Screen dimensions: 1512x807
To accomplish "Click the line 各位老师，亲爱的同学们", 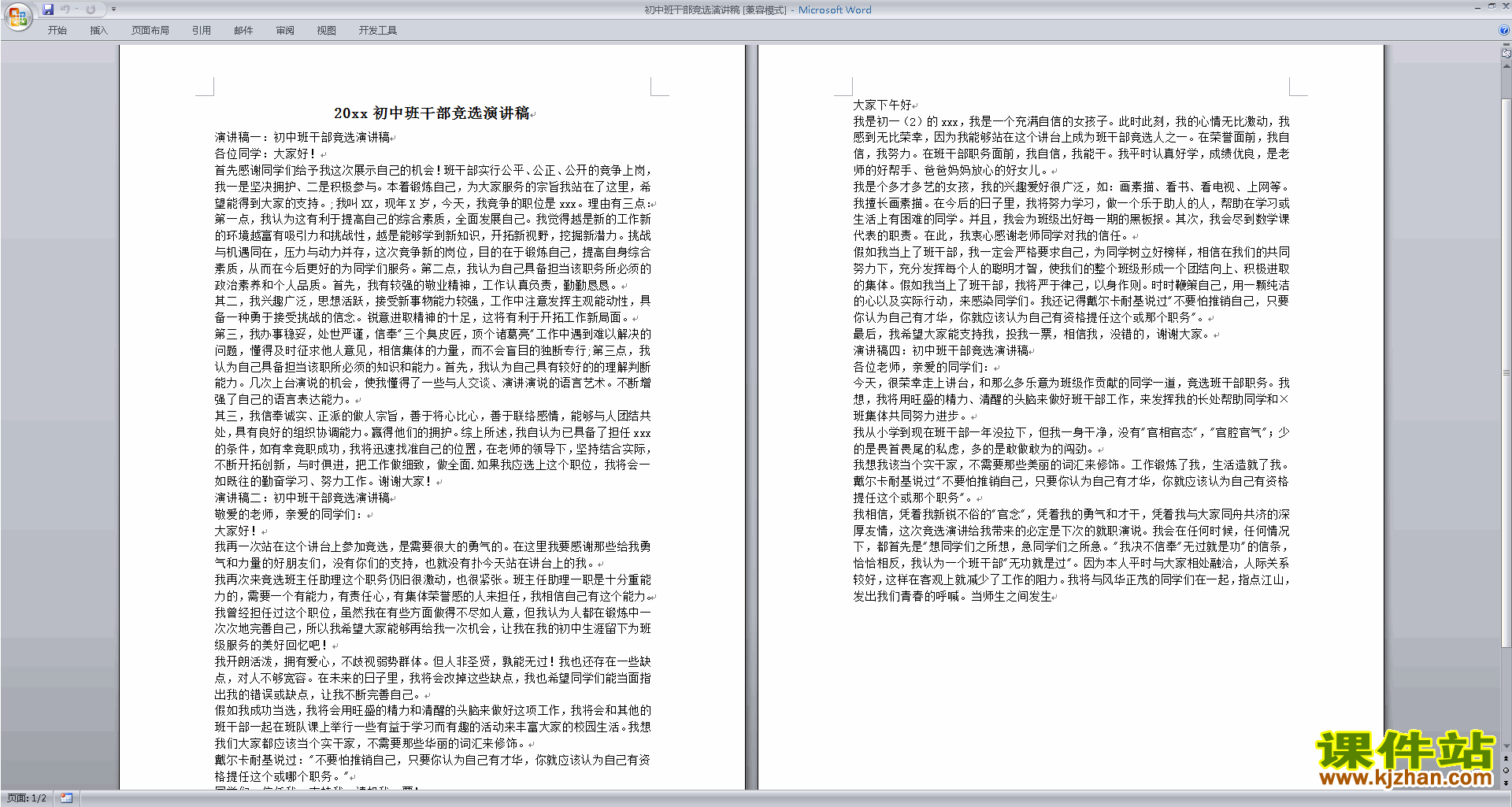I will (x=921, y=367).
